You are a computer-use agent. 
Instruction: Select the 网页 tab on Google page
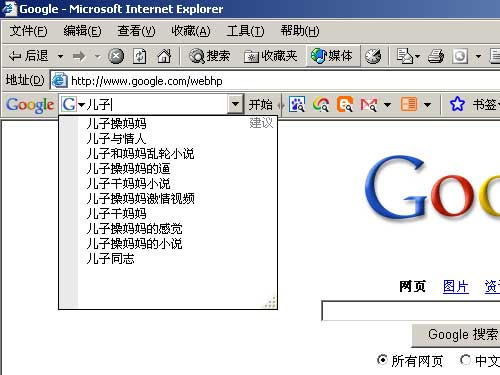pyautogui.click(x=412, y=286)
